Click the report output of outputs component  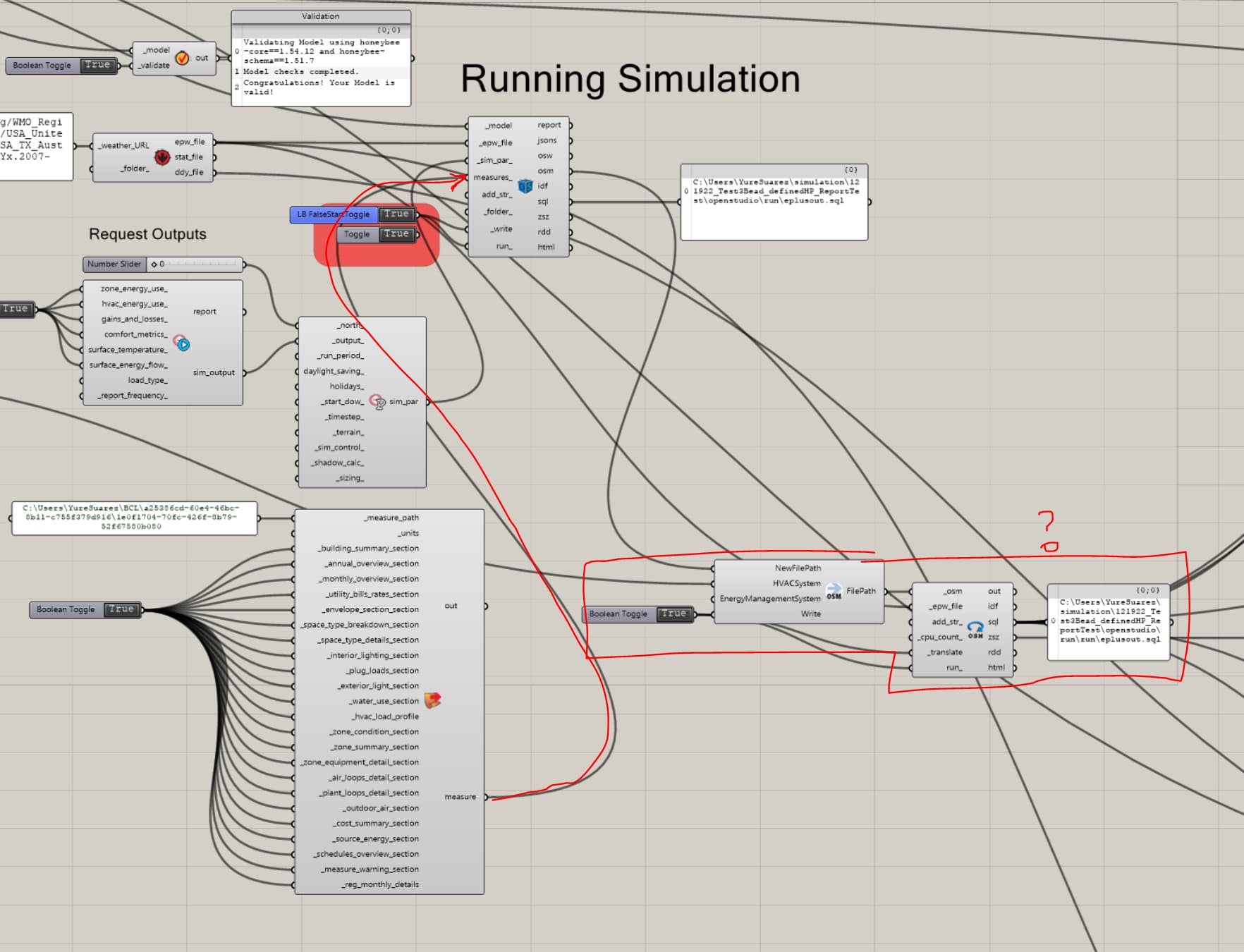pos(205,311)
